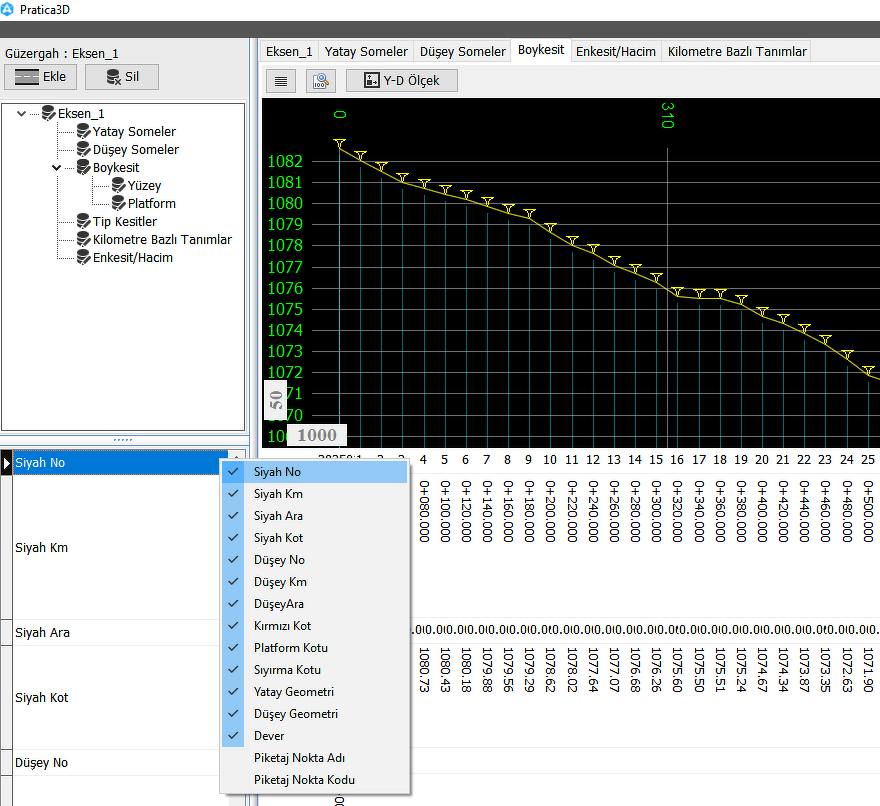
Task: Click the panel splitter dots handle
Action: [x=123, y=440]
